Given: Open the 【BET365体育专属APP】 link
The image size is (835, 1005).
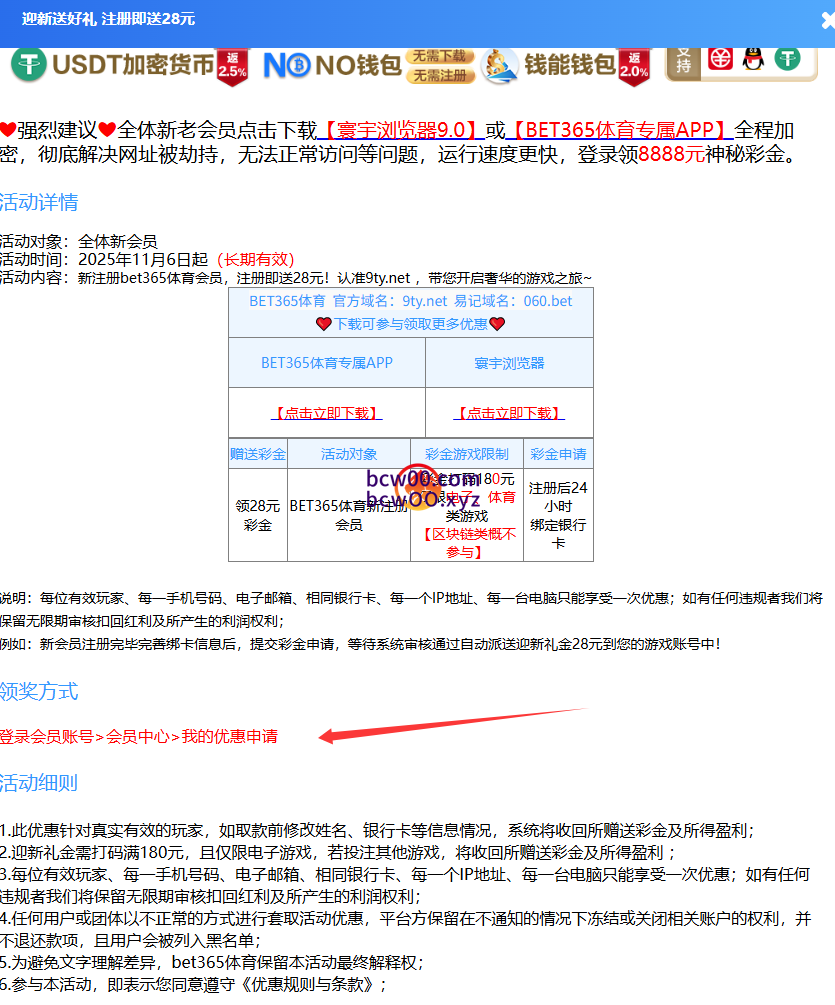Looking at the screenshot, I should click(x=620, y=130).
